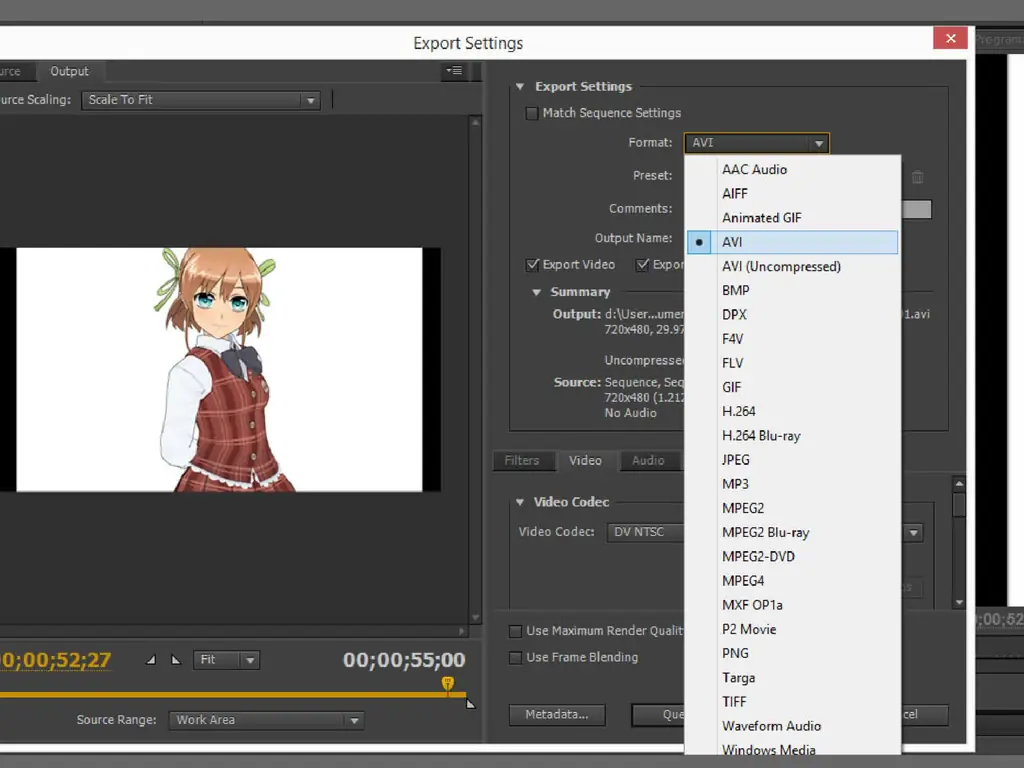Image resolution: width=1024 pixels, height=768 pixels.
Task: Choose MPEG2-DVD from the list
Action: coord(793,556)
